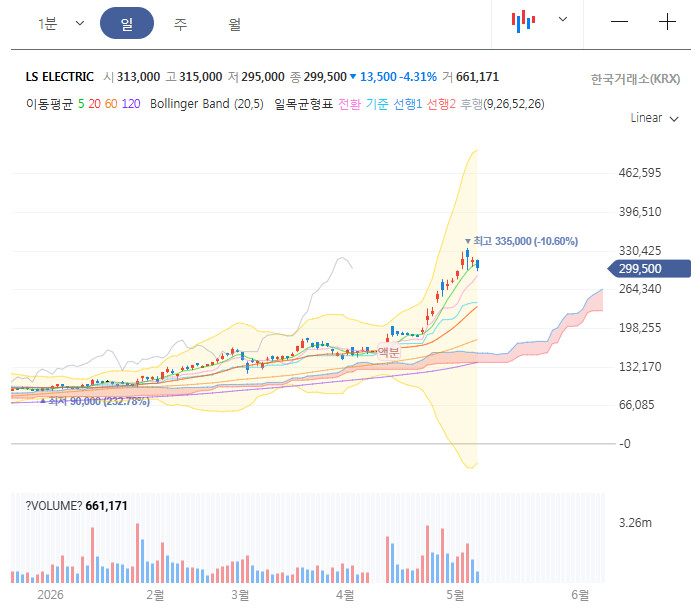This screenshot has width=695, height=609.
Task: Click the 2026 date axis label
Action: pyautogui.click(x=50, y=595)
